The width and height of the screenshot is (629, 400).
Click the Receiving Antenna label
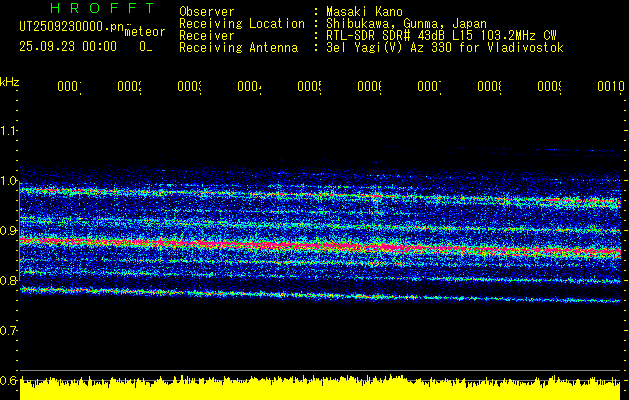click(238, 48)
